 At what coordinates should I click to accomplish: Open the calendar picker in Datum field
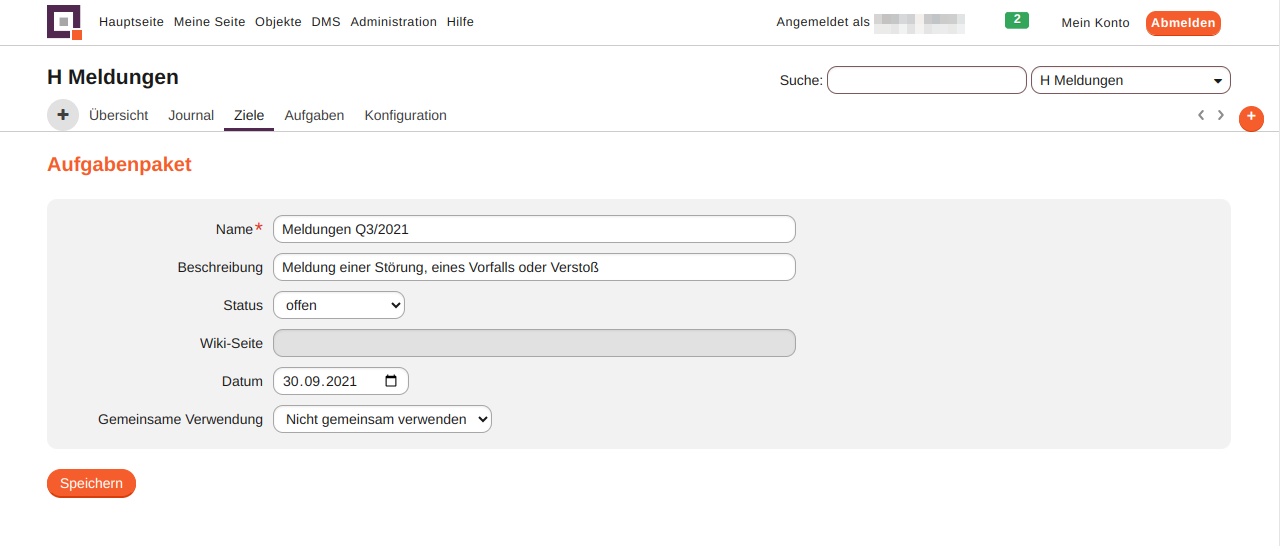tap(391, 381)
